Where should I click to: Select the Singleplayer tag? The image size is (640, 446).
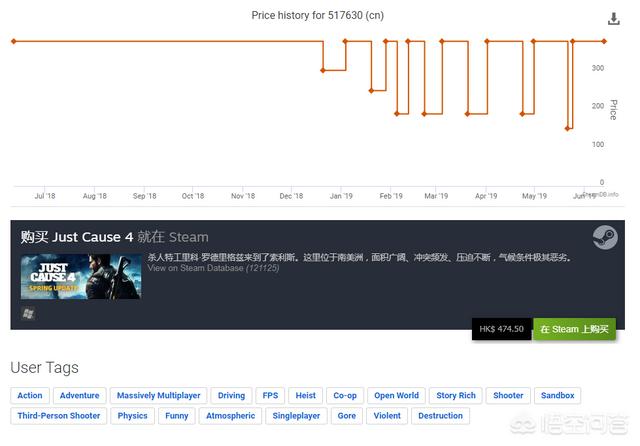[x=296, y=416]
